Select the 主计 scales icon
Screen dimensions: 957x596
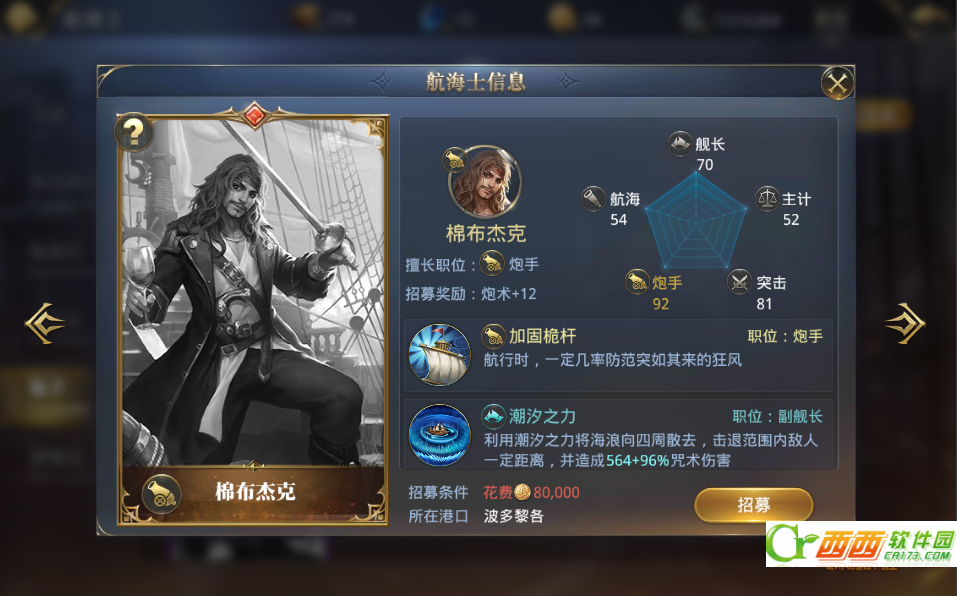pyautogui.click(x=767, y=199)
